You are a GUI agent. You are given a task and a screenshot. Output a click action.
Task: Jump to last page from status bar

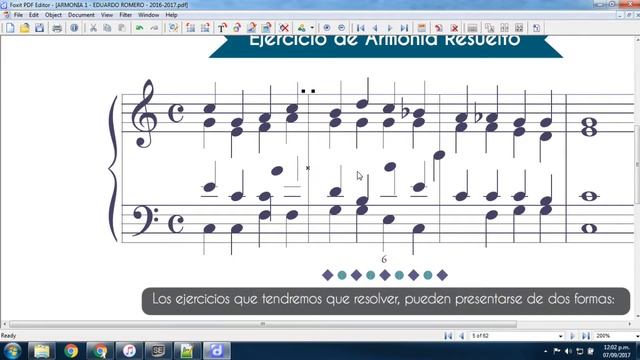click(586, 336)
